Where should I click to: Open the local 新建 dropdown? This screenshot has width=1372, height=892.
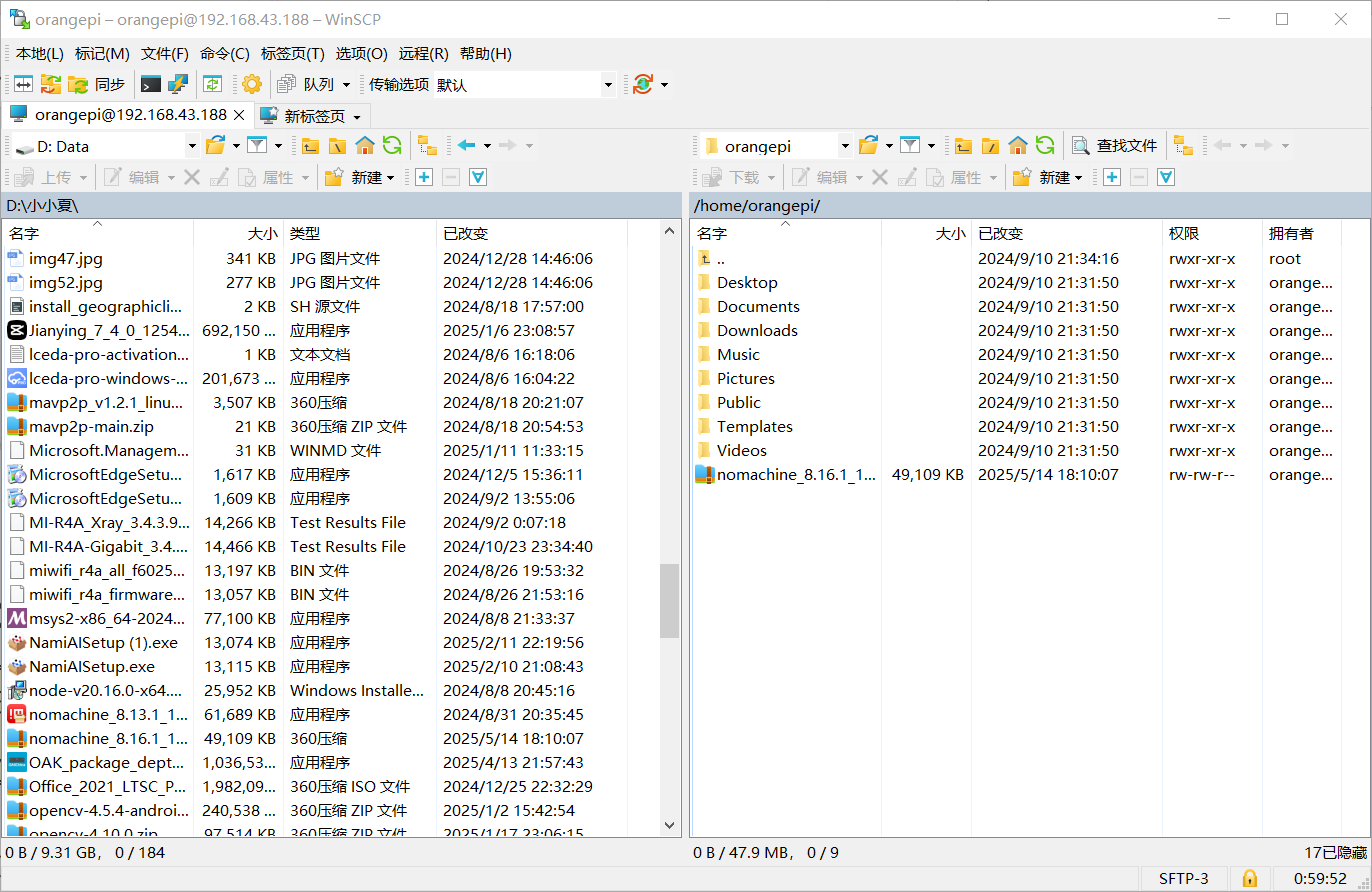(360, 177)
